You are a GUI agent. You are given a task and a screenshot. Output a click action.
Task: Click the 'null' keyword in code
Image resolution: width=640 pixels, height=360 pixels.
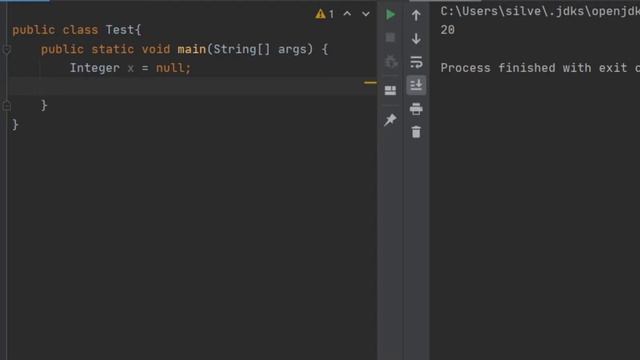click(x=170, y=68)
